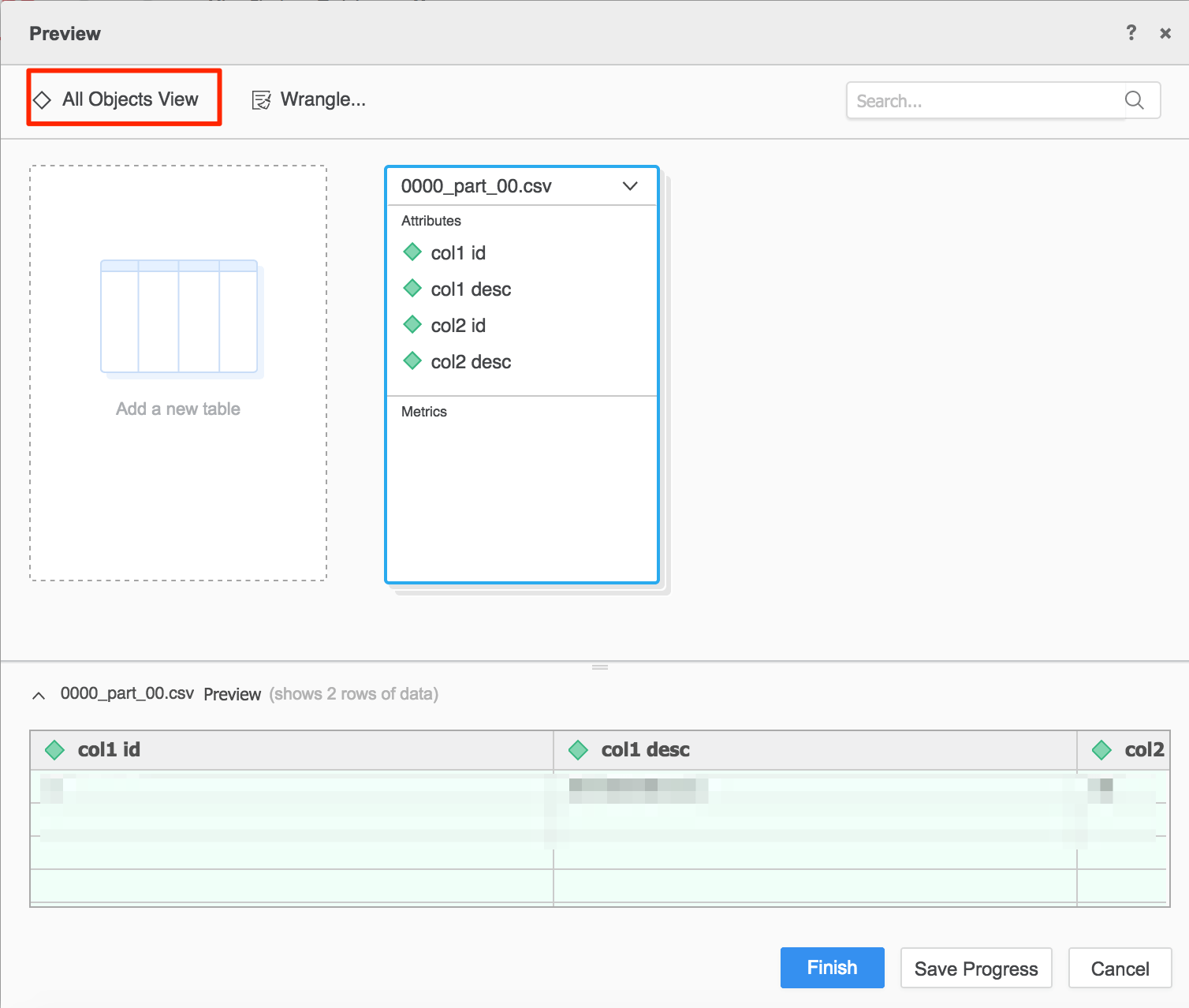Select the col2 desc attribute text
The width and height of the screenshot is (1189, 1008).
pos(471,362)
